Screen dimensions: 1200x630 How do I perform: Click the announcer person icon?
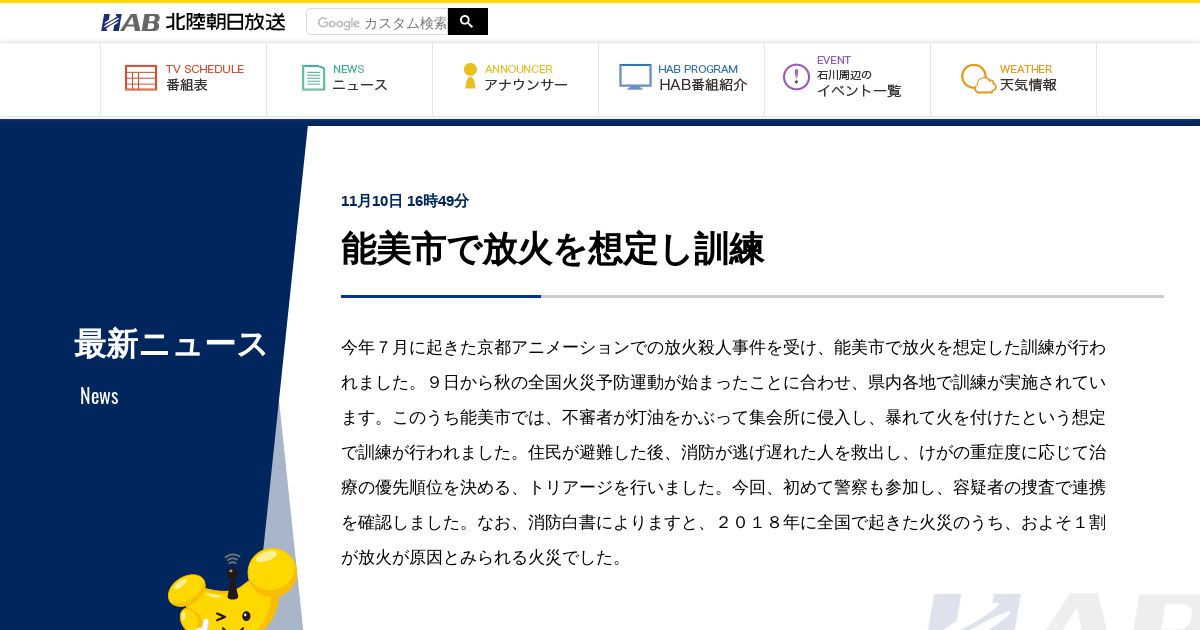(x=470, y=77)
